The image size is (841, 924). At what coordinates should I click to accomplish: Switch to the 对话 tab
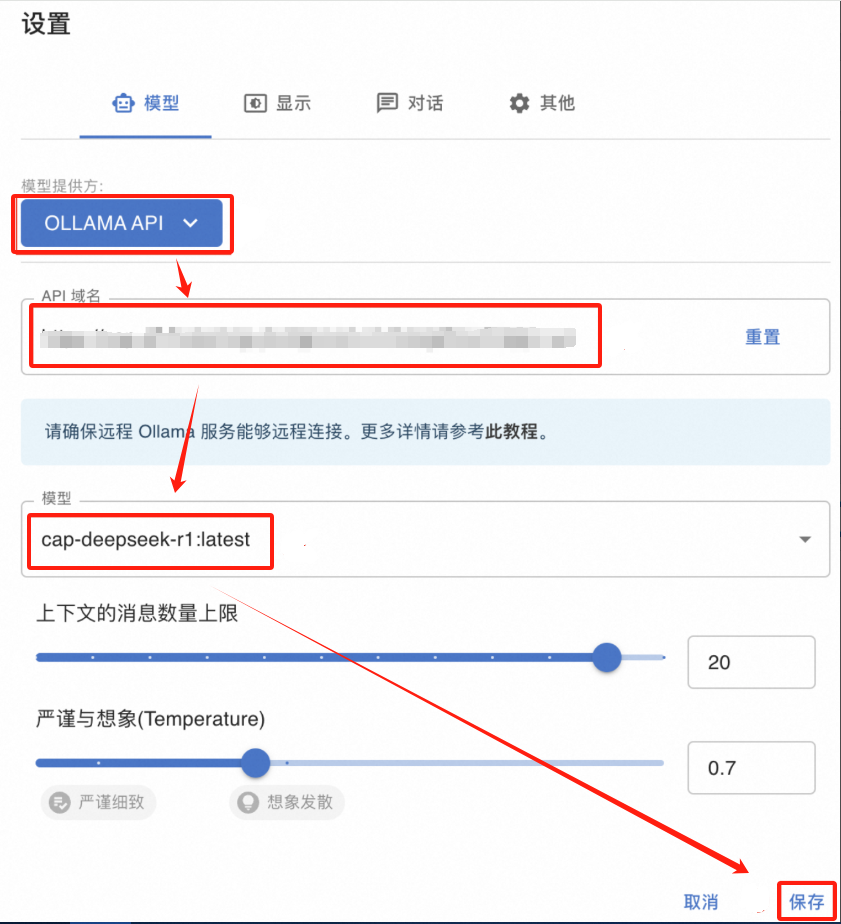point(410,103)
